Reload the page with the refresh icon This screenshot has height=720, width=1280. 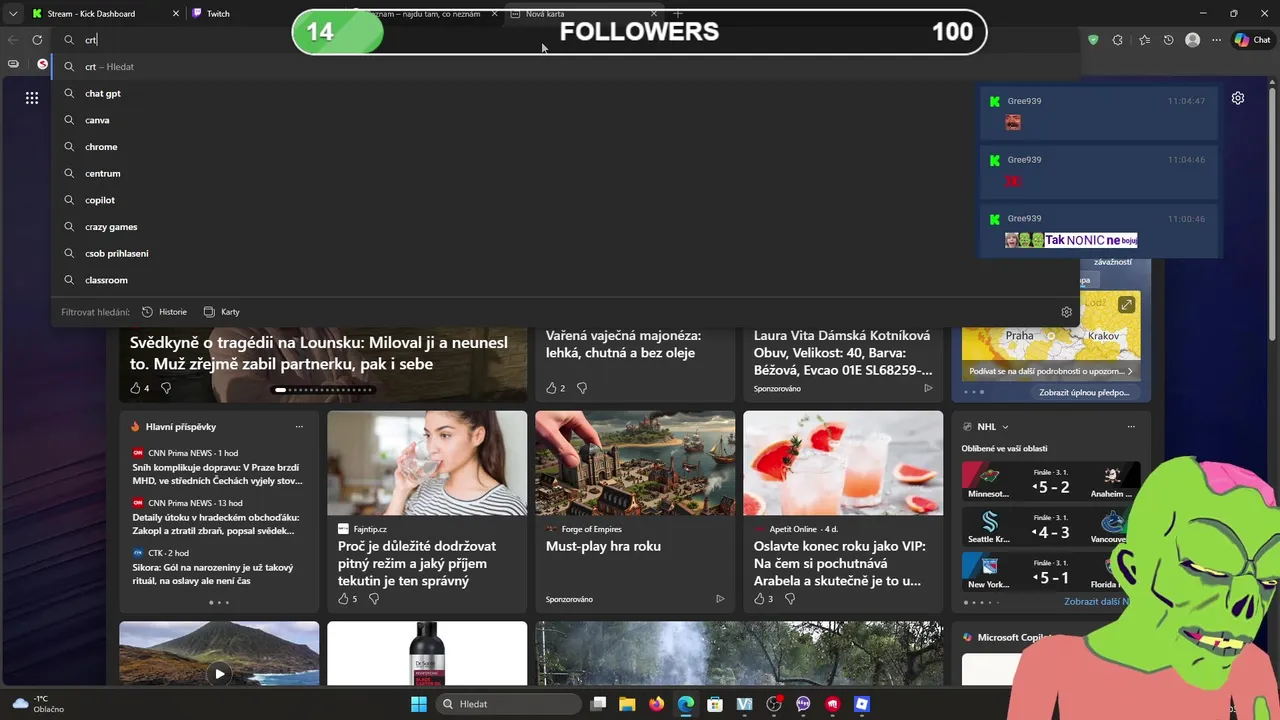pos(37,40)
